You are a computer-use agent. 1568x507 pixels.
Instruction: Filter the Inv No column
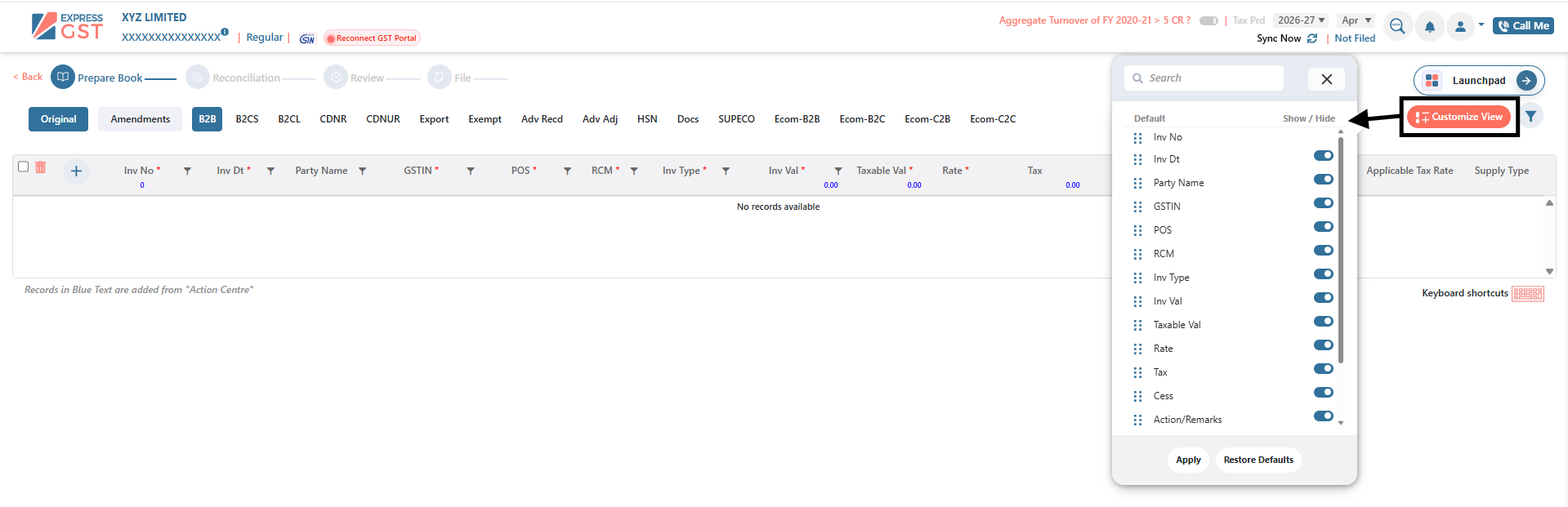point(187,171)
